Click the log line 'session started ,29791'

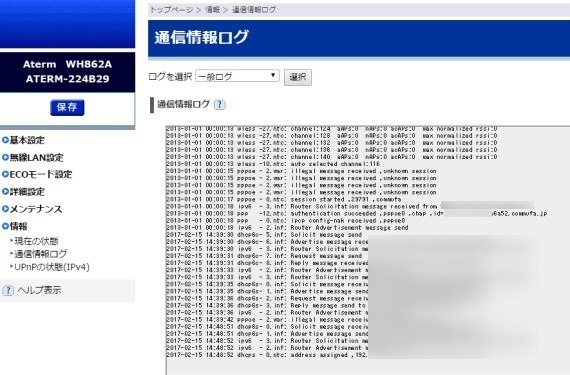coord(284,199)
